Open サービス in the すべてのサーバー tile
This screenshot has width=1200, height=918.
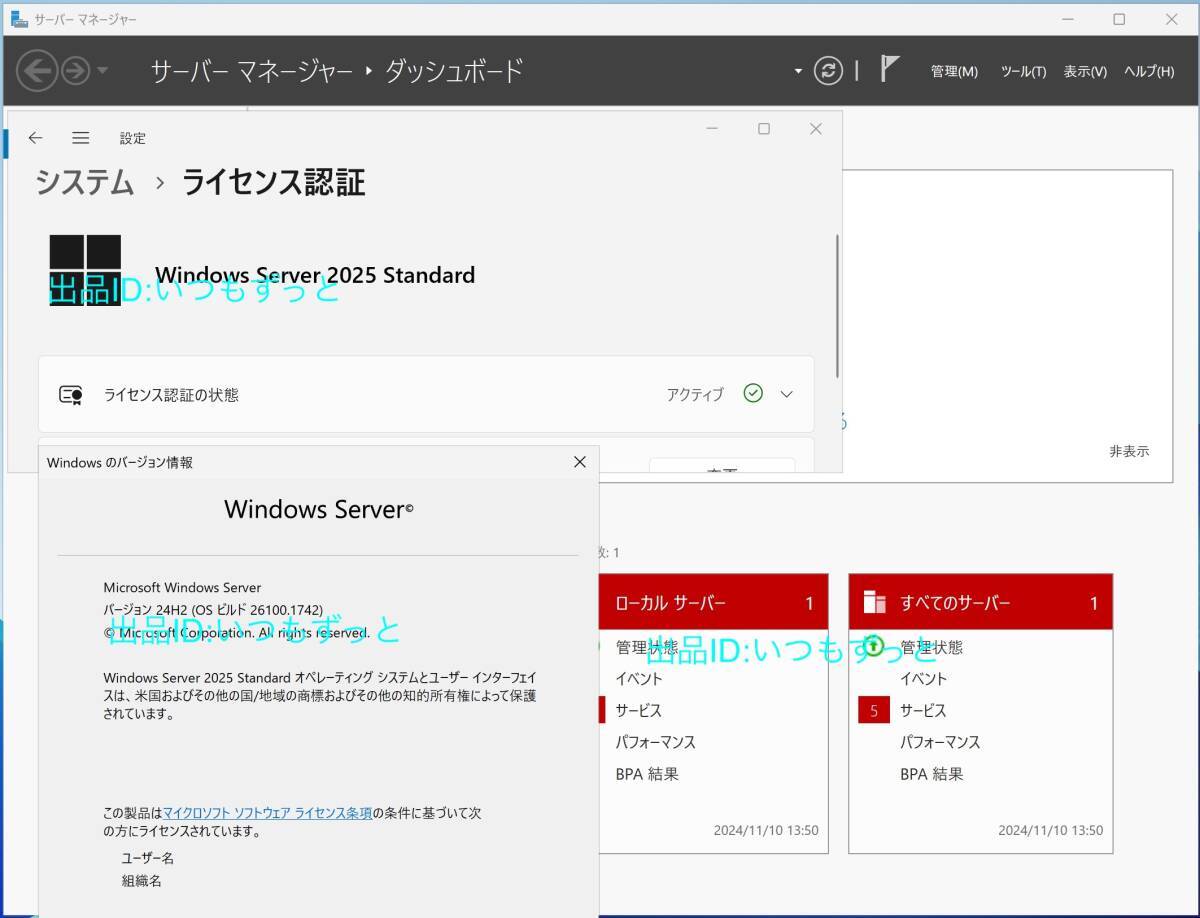(922, 711)
